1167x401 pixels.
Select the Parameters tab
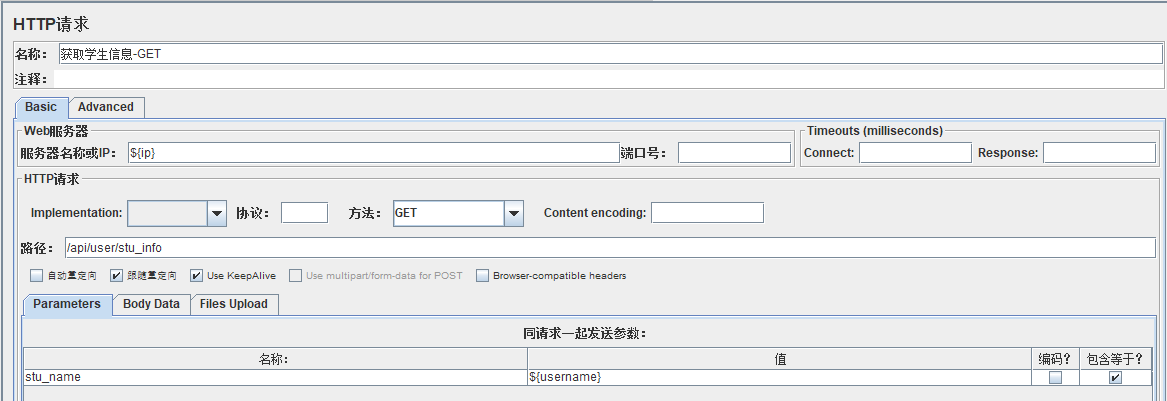(67, 304)
